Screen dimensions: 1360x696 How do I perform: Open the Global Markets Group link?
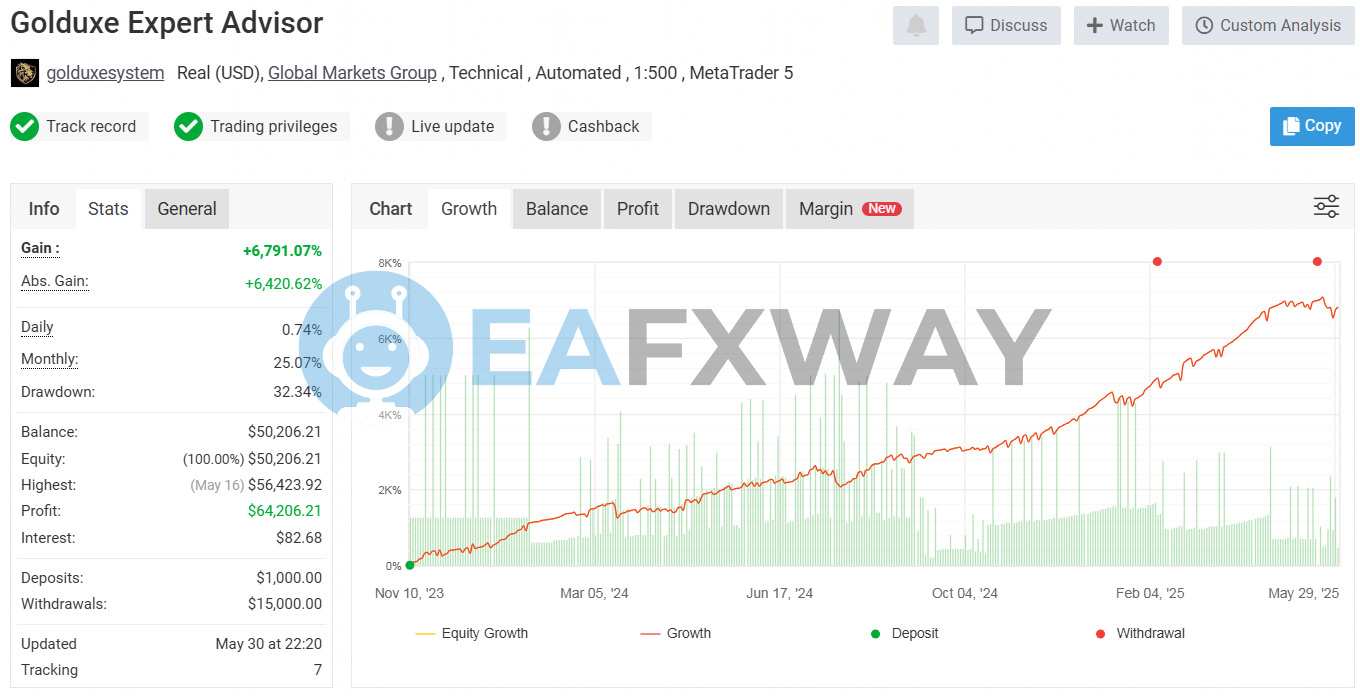pos(352,73)
